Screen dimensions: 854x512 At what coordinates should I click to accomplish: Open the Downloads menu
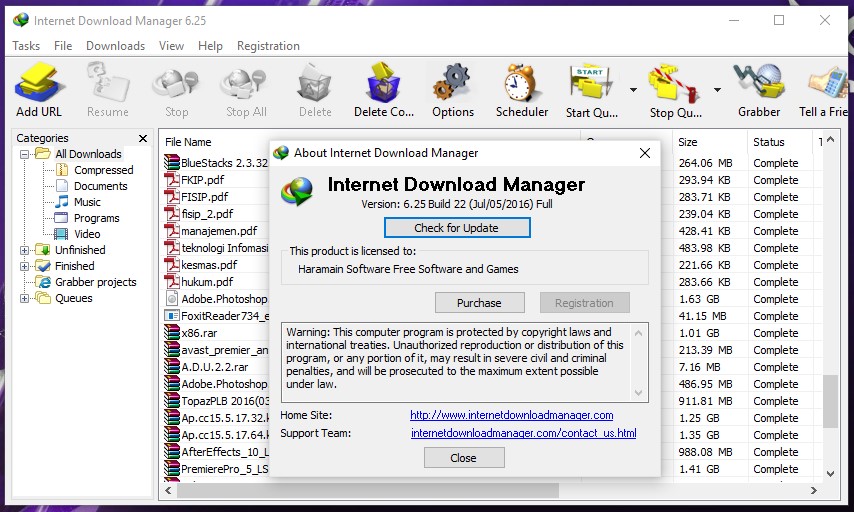[x=115, y=46]
